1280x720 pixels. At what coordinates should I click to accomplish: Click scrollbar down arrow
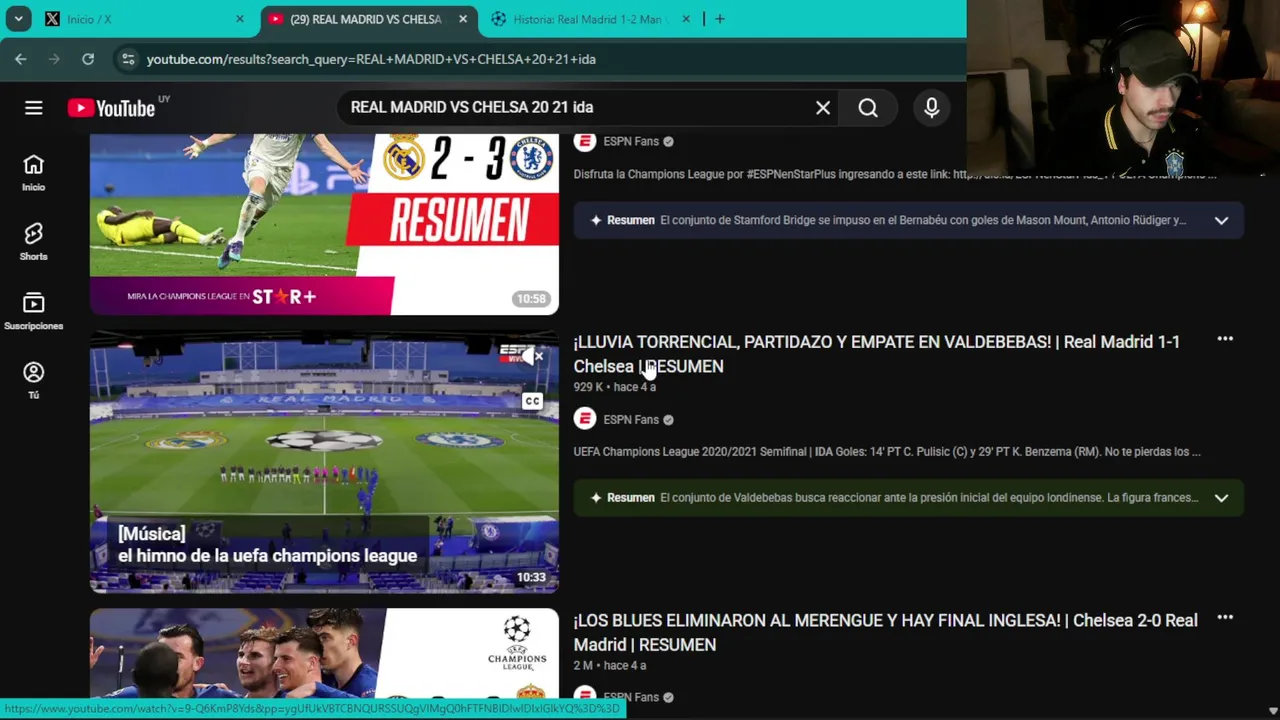tap(1272, 711)
